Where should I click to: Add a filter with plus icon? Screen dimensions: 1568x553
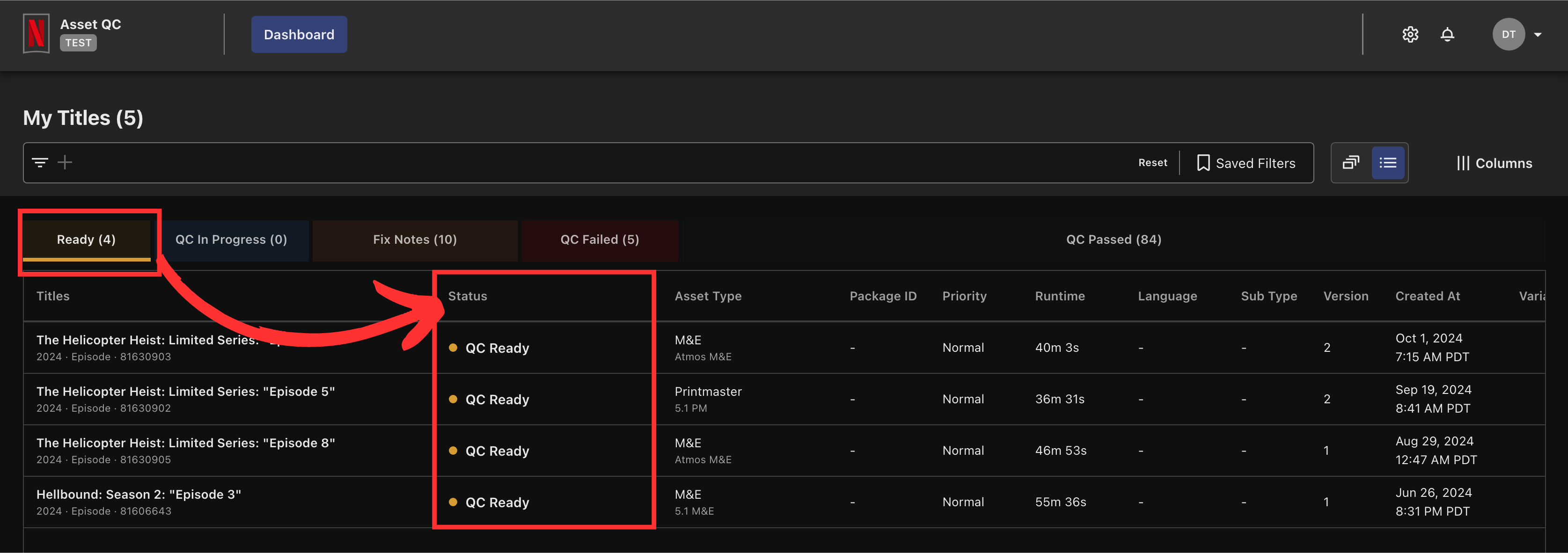pos(65,162)
